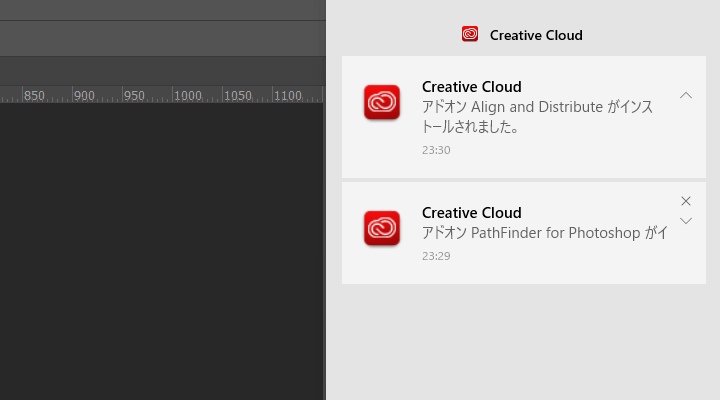Click the 23:30 notification timestamp
720x400 pixels.
pos(436,150)
